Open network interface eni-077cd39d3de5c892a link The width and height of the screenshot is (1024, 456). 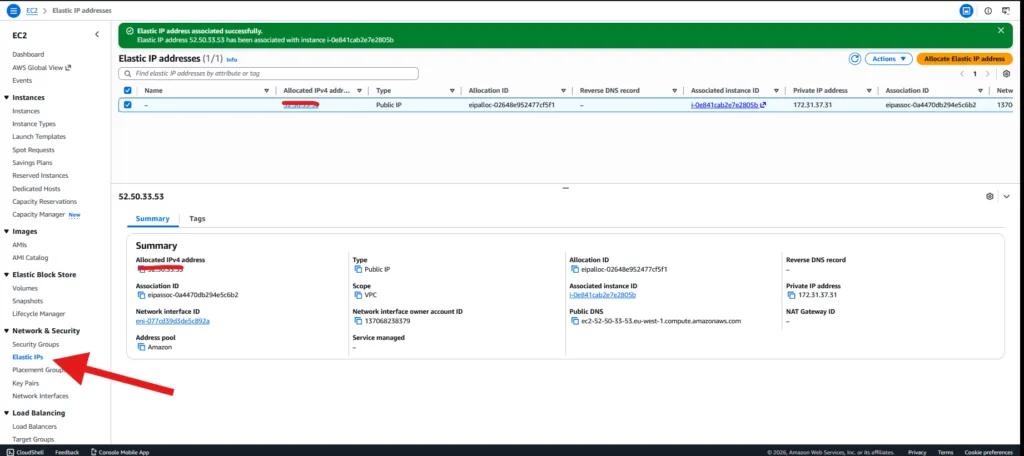[172, 321]
